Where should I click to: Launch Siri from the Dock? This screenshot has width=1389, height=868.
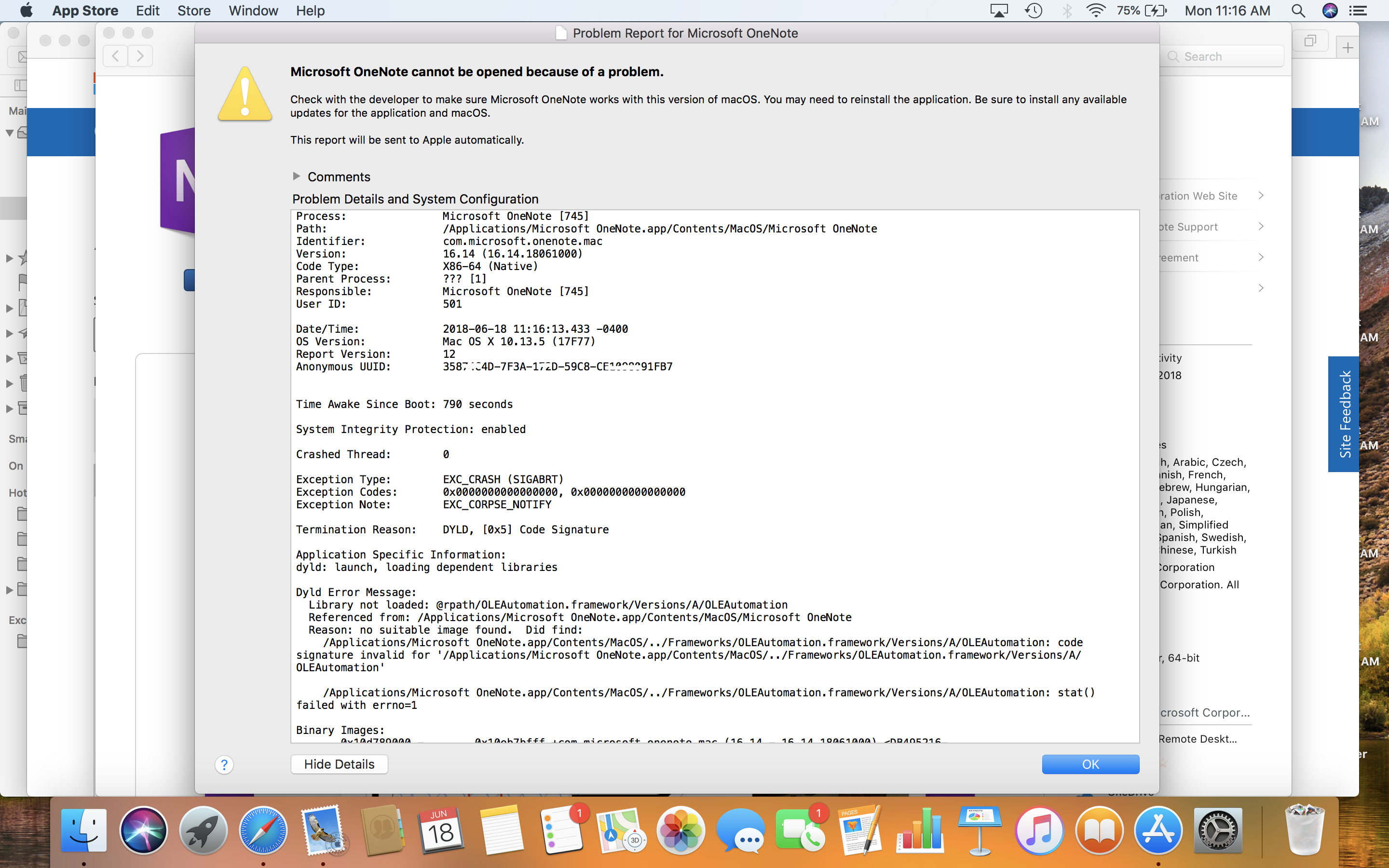click(x=144, y=831)
